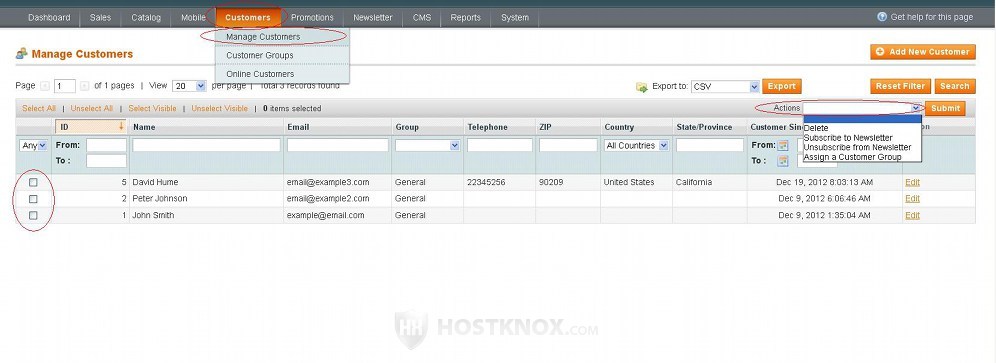Viewport: 996px width, 363px height.
Task: Open the CMS menu
Action: click(422, 18)
